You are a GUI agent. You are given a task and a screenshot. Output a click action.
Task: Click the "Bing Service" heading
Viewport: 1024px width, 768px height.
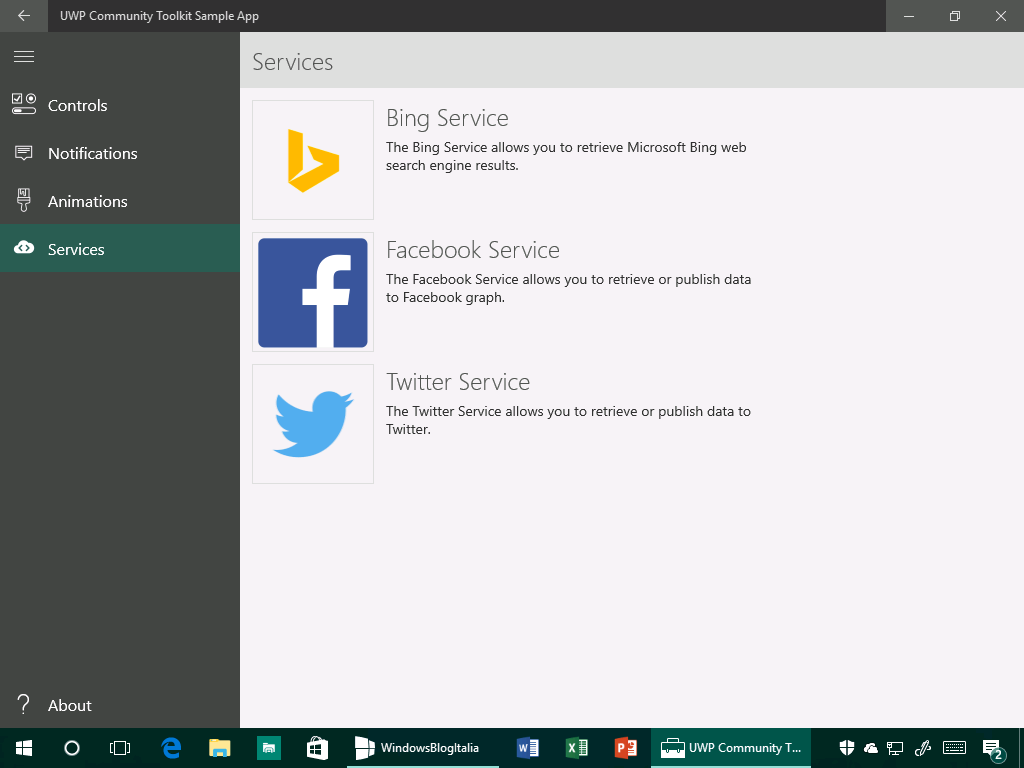[447, 118]
